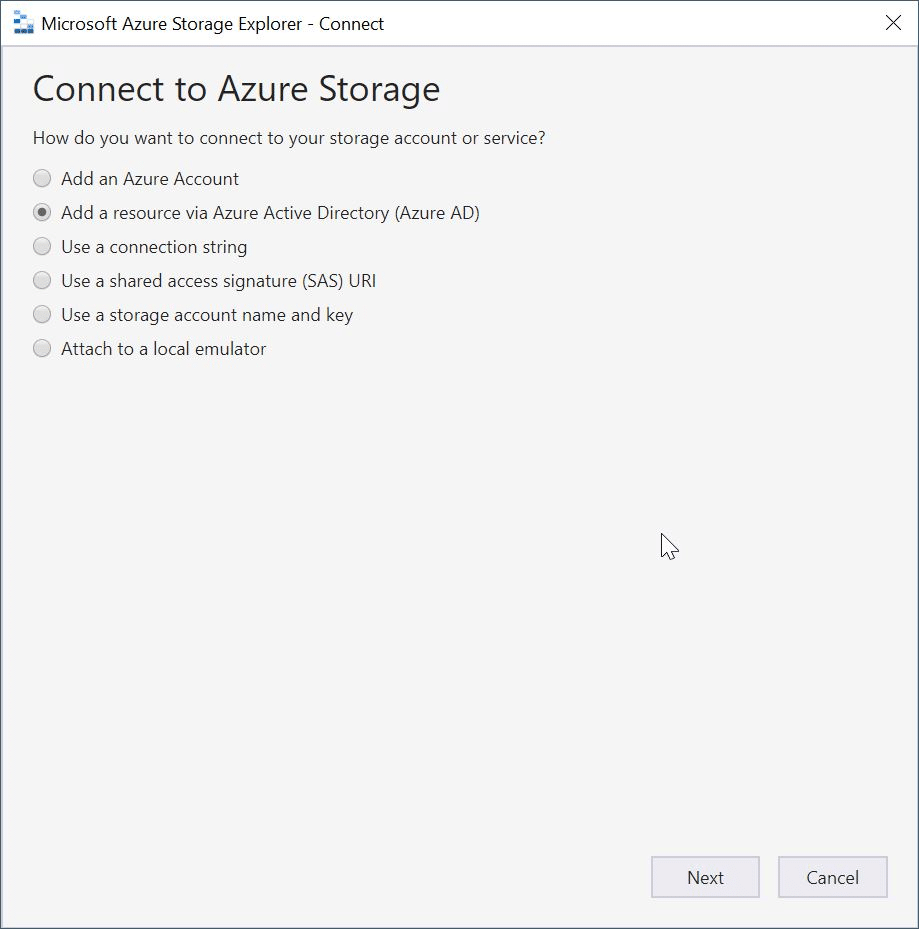Image resolution: width=919 pixels, height=929 pixels.
Task: Click the Storage Explorer app icon in title bar
Action: tap(23, 23)
